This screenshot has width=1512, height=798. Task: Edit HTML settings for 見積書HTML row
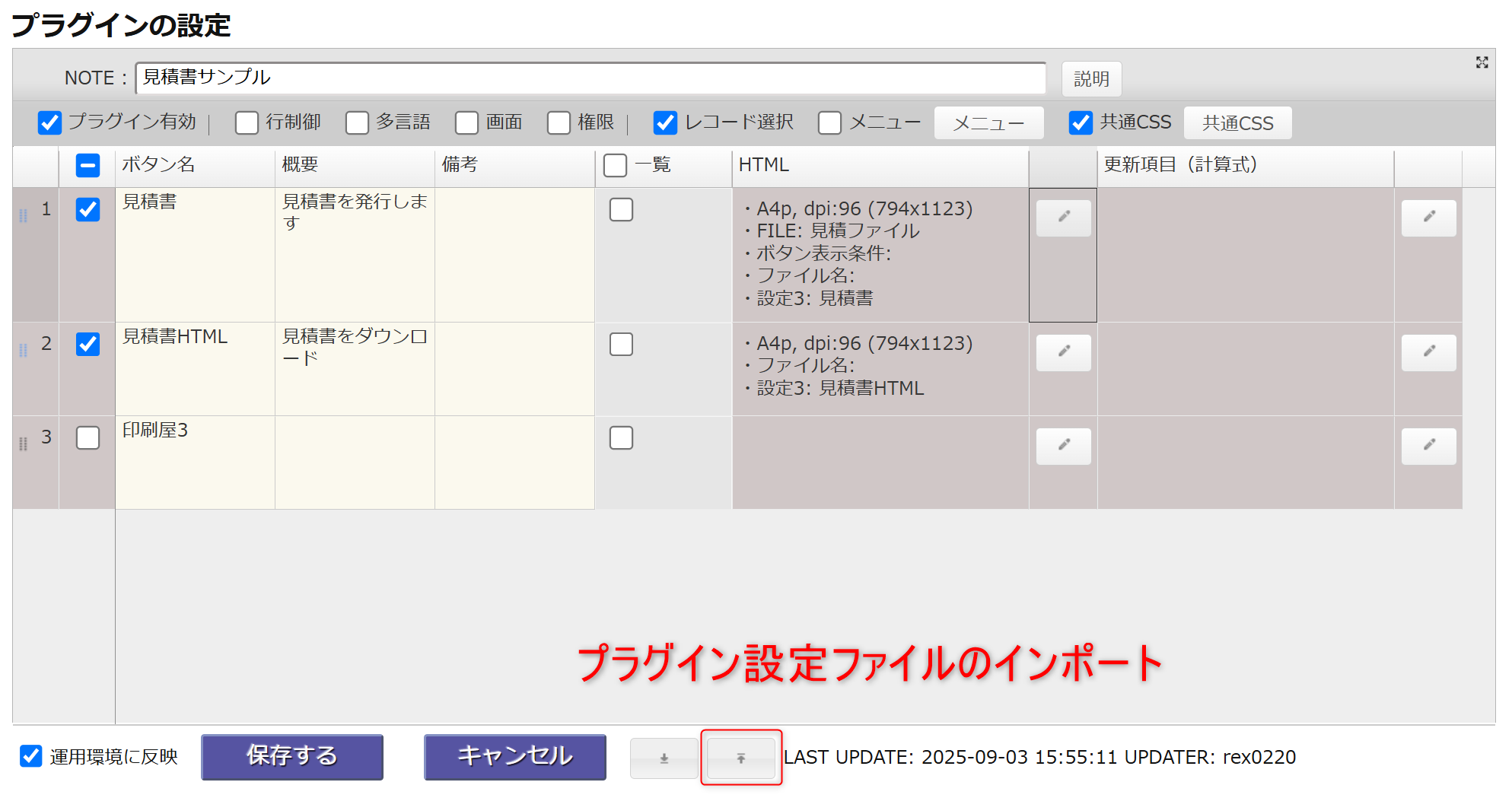(1063, 352)
